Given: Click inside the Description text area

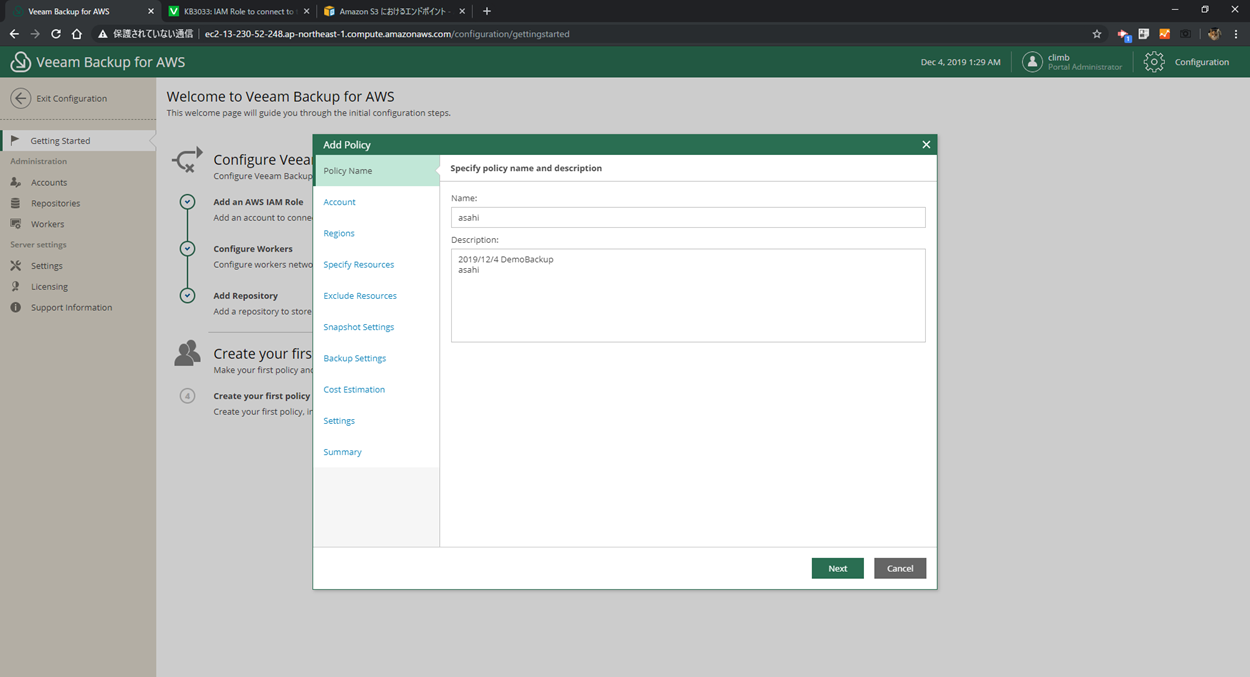Looking at the screenshot, I should click(688, 296).
